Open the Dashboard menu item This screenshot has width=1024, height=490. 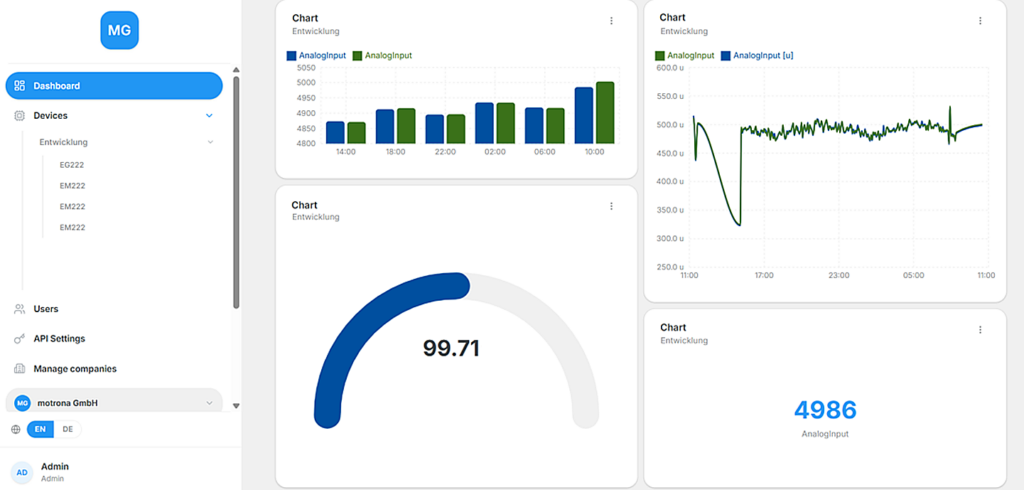click(x=114, y=86)
